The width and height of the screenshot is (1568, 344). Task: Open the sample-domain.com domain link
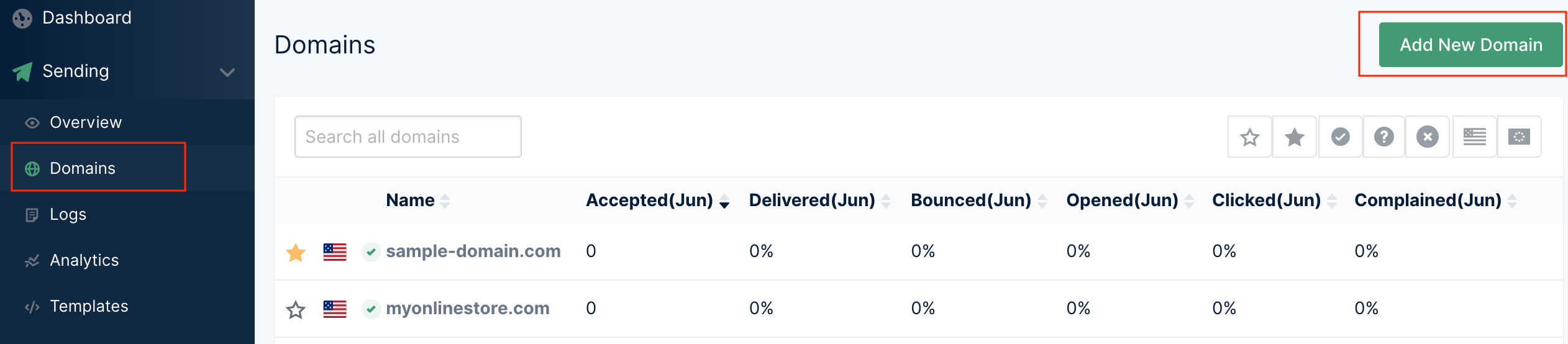point(473,251)
